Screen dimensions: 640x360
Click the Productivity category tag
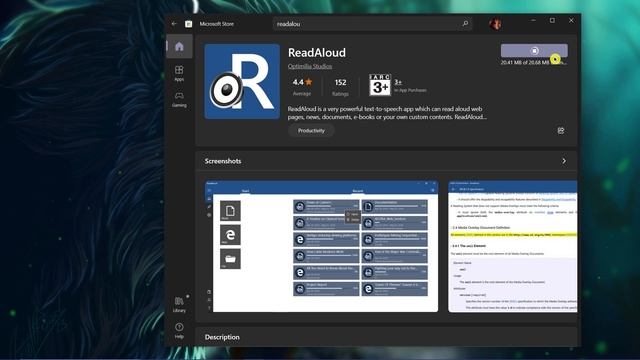tap(311, 131)
